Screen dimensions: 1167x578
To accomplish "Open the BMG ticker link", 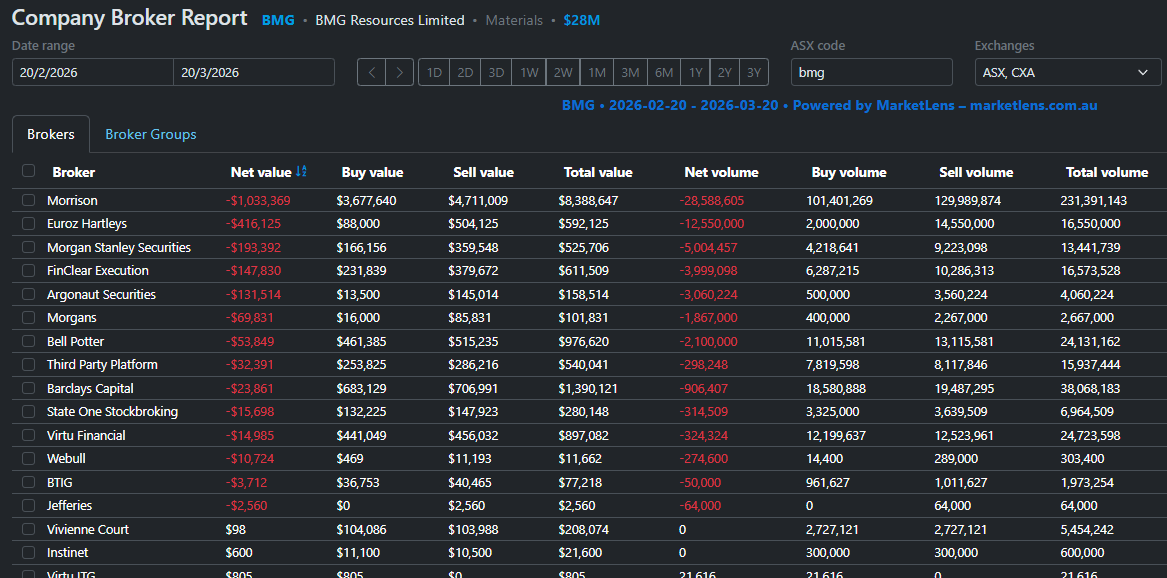I will click(x=278, y=21).
